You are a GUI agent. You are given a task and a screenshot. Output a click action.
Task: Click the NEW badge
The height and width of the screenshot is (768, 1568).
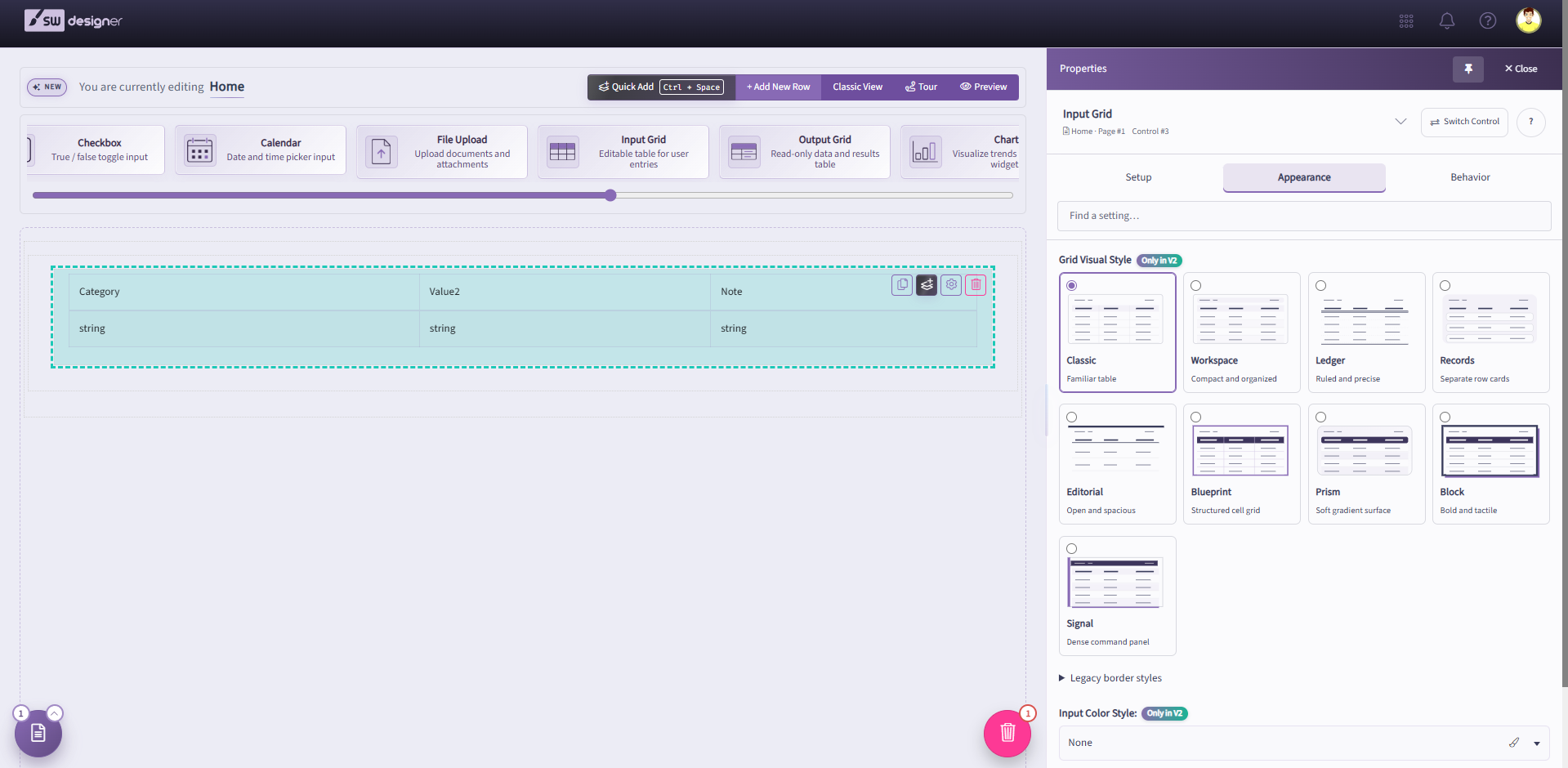(47, 87)
